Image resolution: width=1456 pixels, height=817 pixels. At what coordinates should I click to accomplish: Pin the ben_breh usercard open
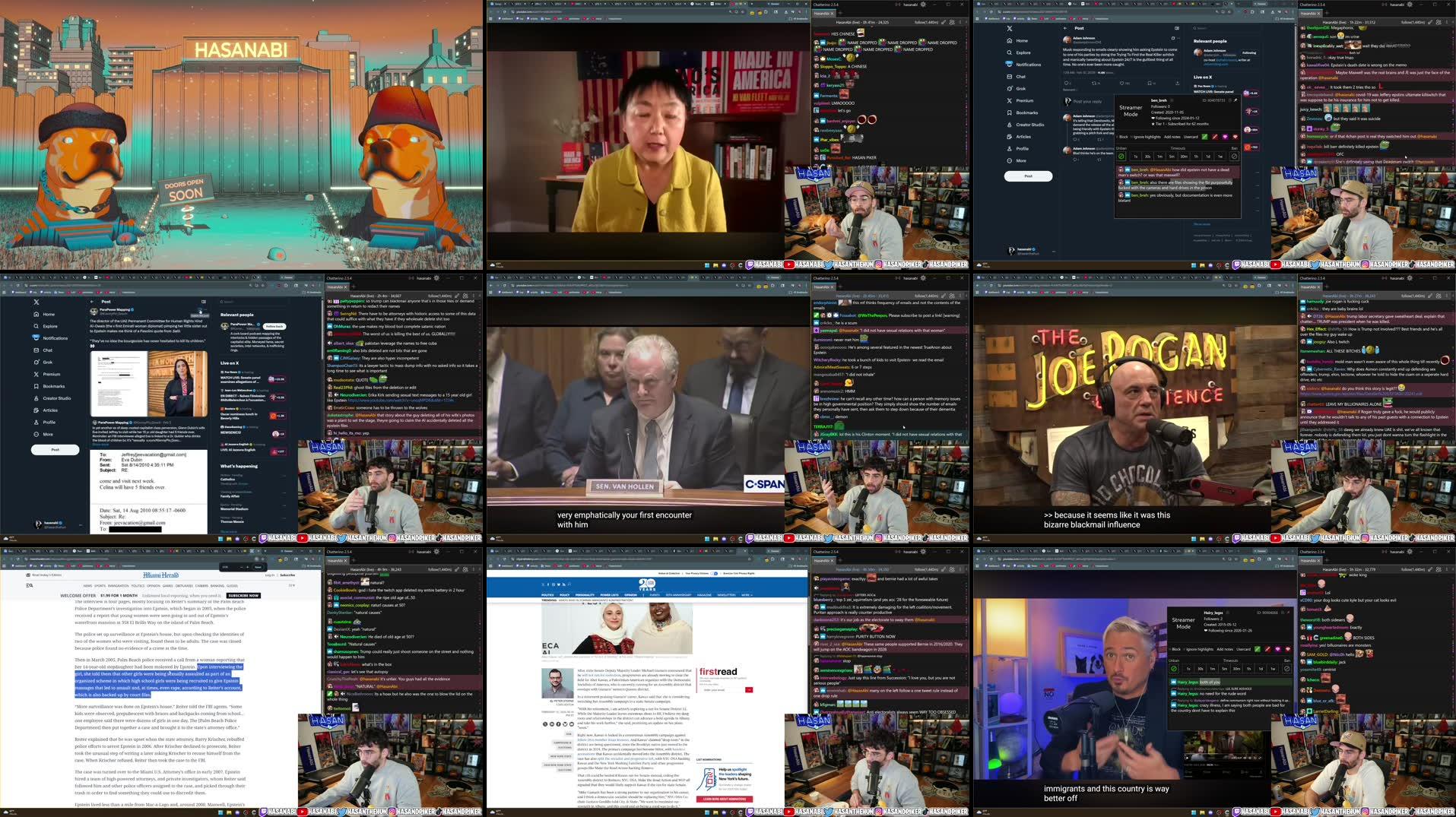tap(1236, 100)
